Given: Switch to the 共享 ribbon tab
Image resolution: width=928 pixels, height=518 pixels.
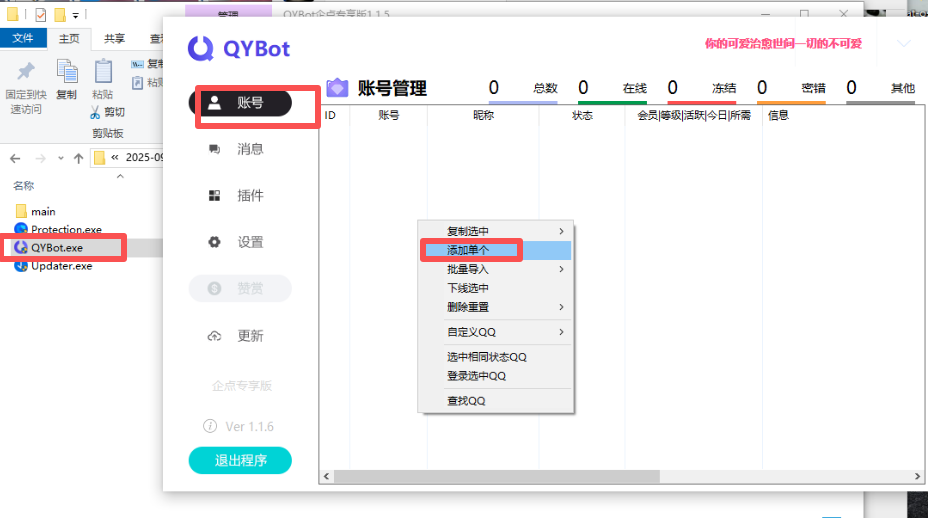Looking at the screenshot, I should tap(115, 39).
